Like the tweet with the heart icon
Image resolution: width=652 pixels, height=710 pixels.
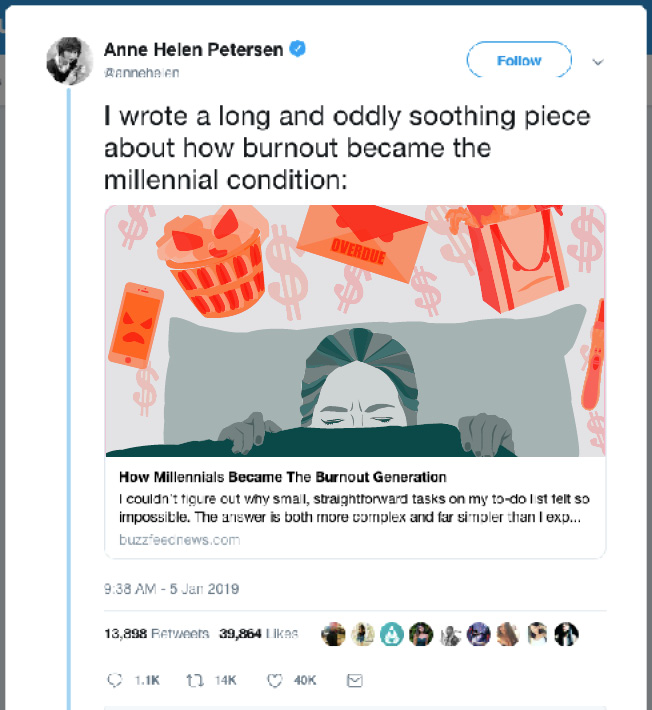pos(274,680)
